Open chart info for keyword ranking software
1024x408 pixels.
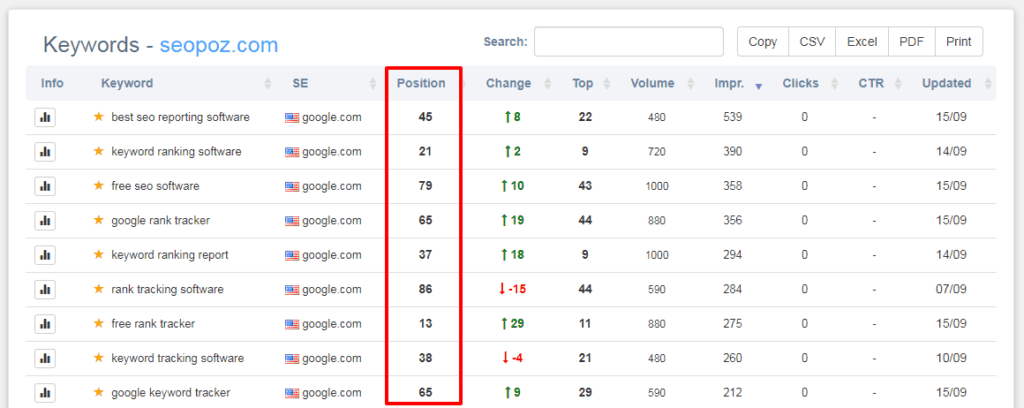[x=45, y=152]
